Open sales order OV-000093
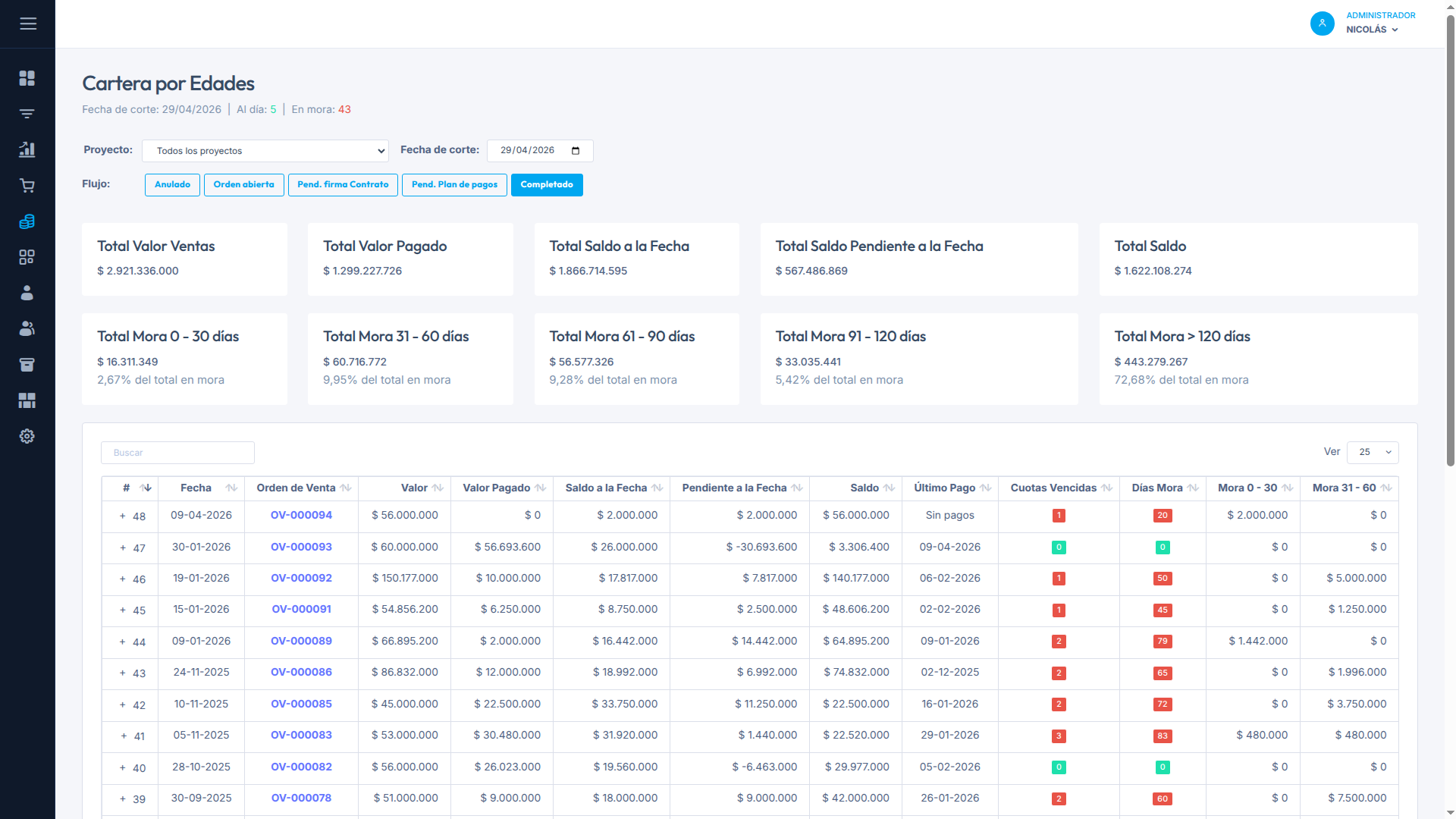 click(x=301, y=548)
